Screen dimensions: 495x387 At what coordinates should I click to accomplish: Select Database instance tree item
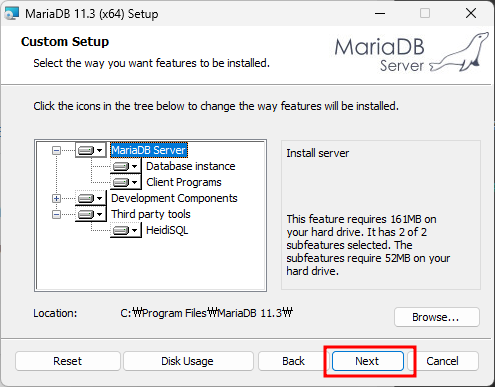(x=191, y=166)
